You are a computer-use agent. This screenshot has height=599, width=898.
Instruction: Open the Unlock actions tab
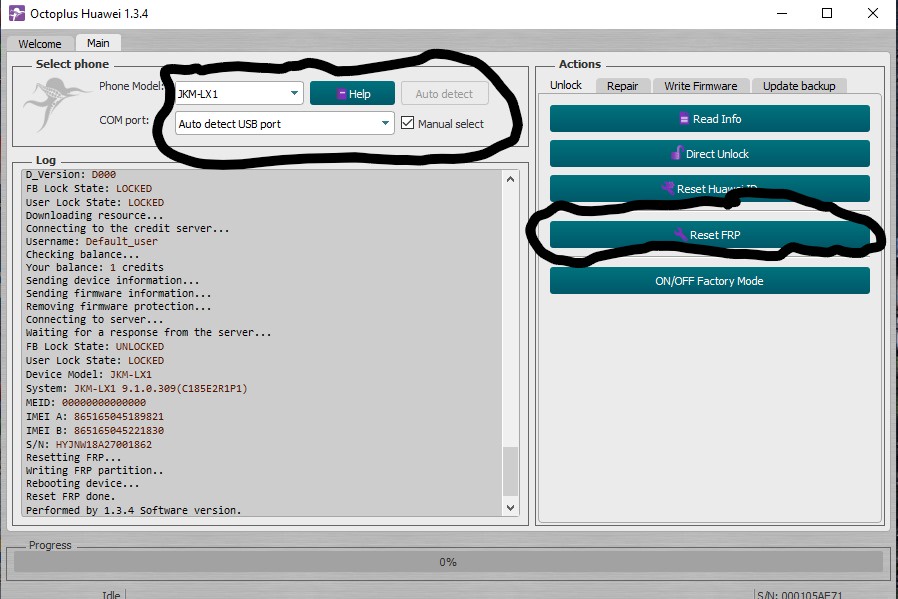tap(565, 85)
